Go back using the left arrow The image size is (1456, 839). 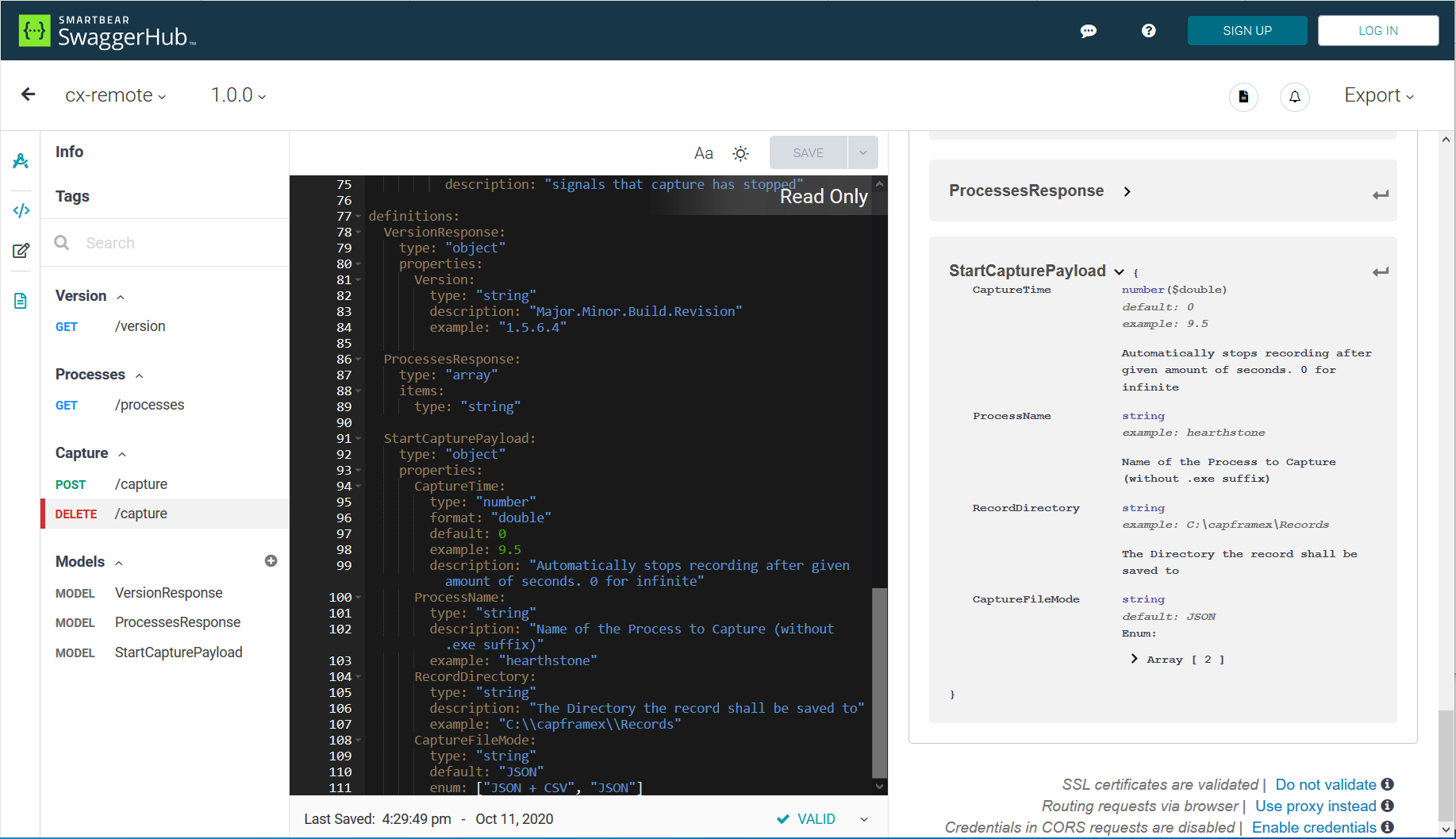(x=29, y=94)
